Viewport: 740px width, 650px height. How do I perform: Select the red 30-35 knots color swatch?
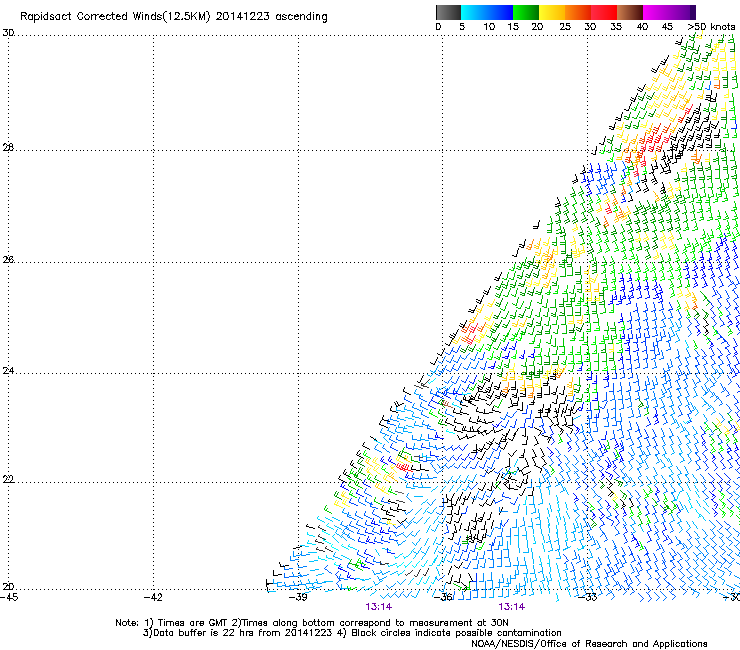(x=604, y=12)
